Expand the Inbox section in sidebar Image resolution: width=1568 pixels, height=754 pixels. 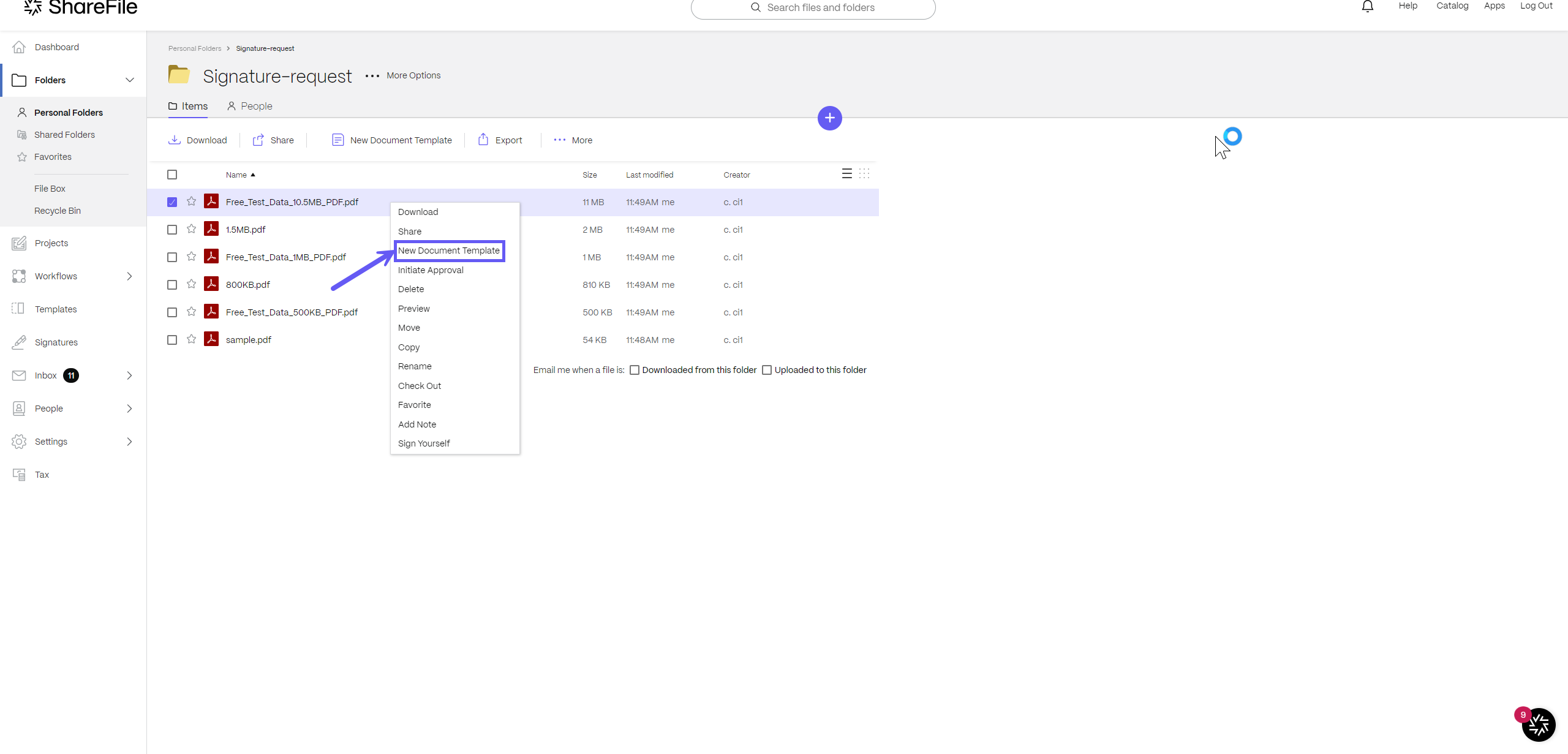[128, 375]
